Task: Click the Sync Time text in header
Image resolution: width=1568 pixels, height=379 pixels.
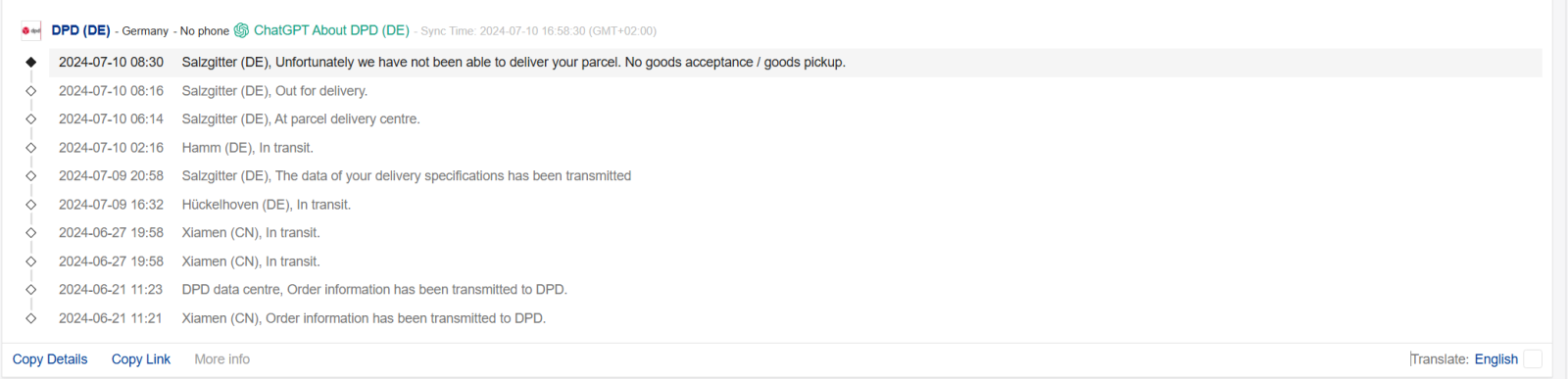Action: pyautogui.click(x=539, y=31)
